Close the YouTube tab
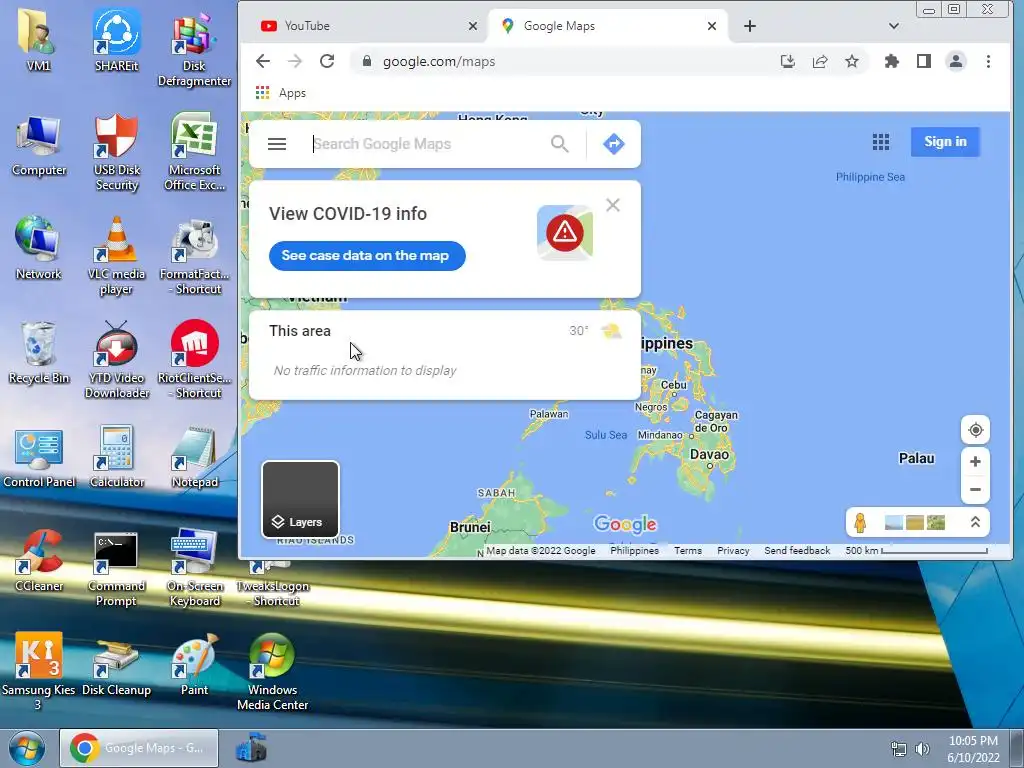Viewport: 1024px width, 768px height. (473, 26)
